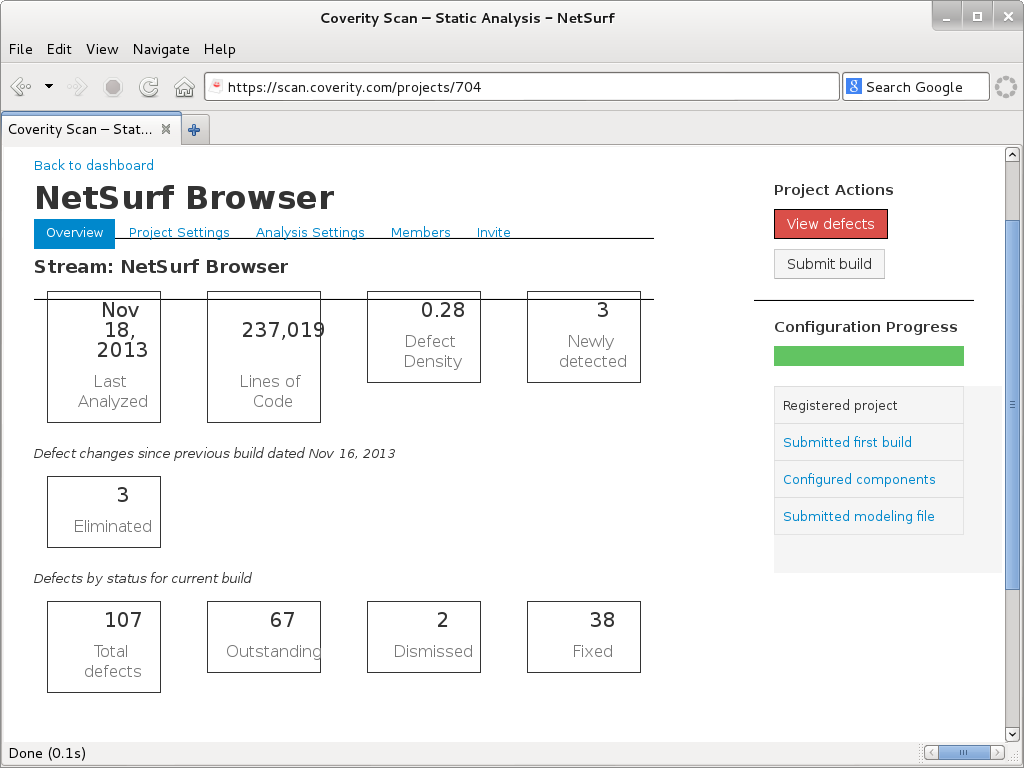Click the throbber activity icon
Screen dimensions: 1024x768
click(x=1006, y=87)
